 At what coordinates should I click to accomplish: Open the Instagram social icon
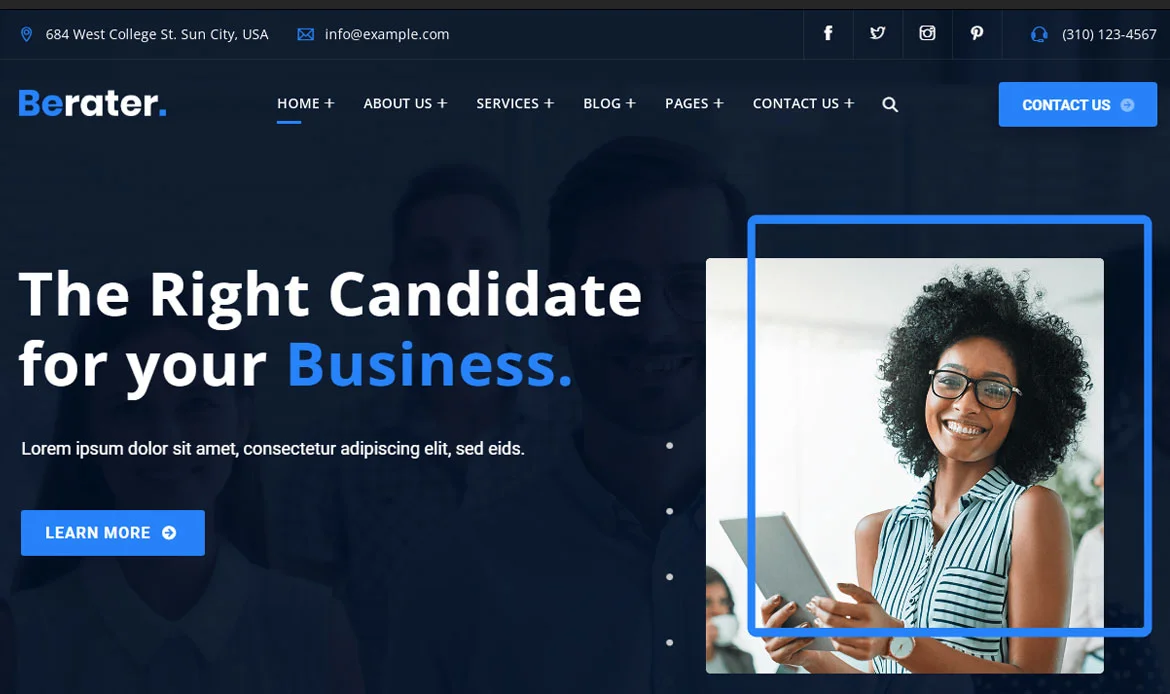click(x=927, y=33)
